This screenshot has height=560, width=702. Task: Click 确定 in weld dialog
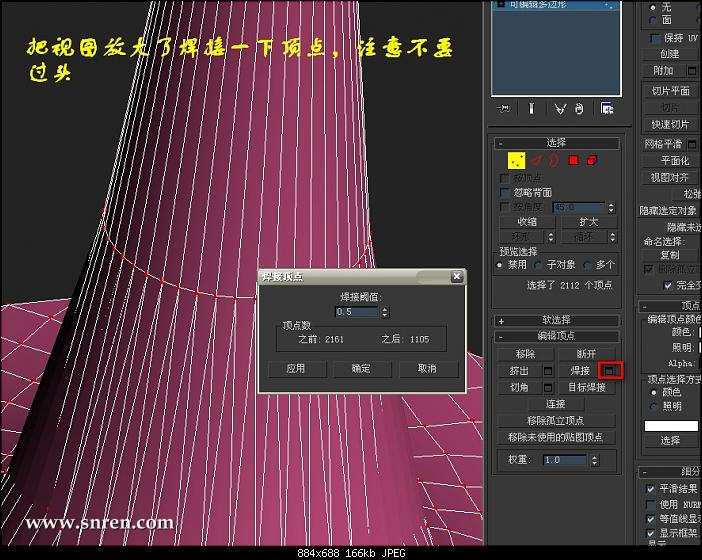(361, 369)
